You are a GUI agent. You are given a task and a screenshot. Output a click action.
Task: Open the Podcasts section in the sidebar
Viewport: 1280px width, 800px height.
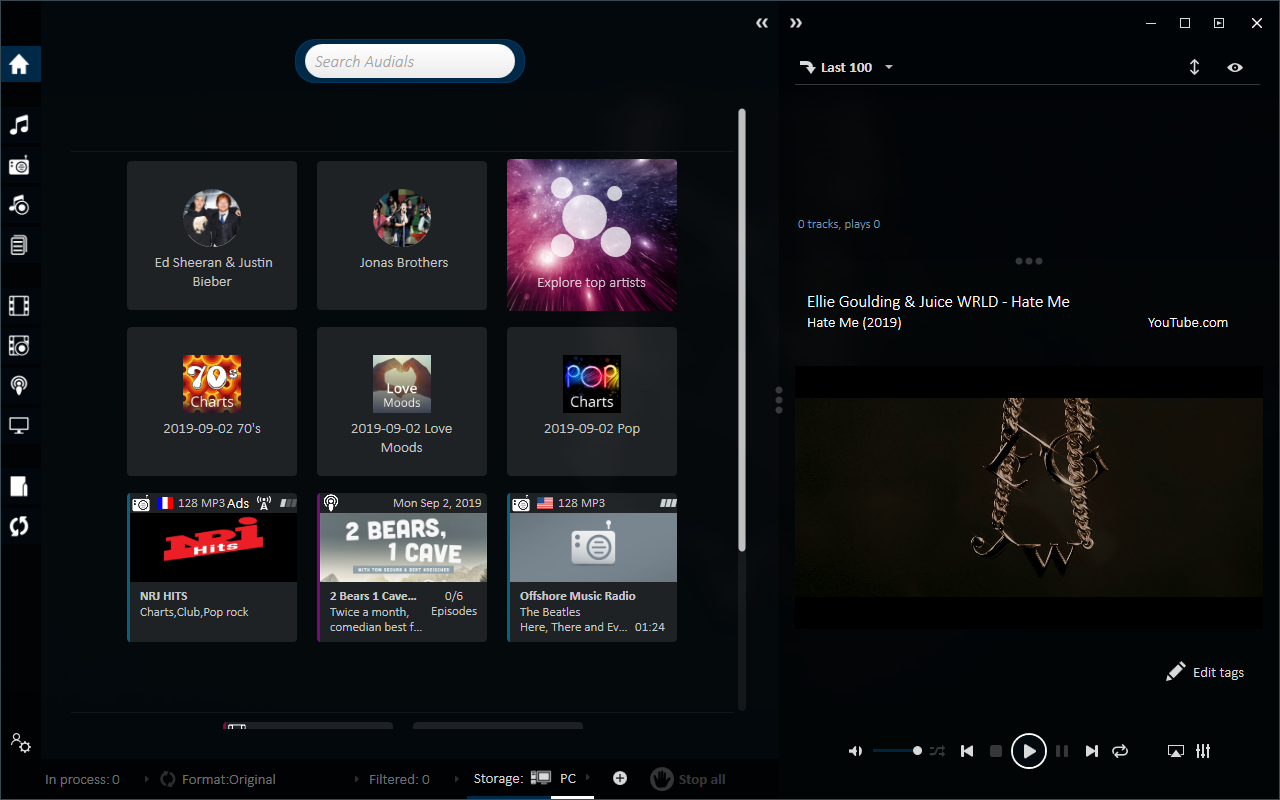[19, 385]
